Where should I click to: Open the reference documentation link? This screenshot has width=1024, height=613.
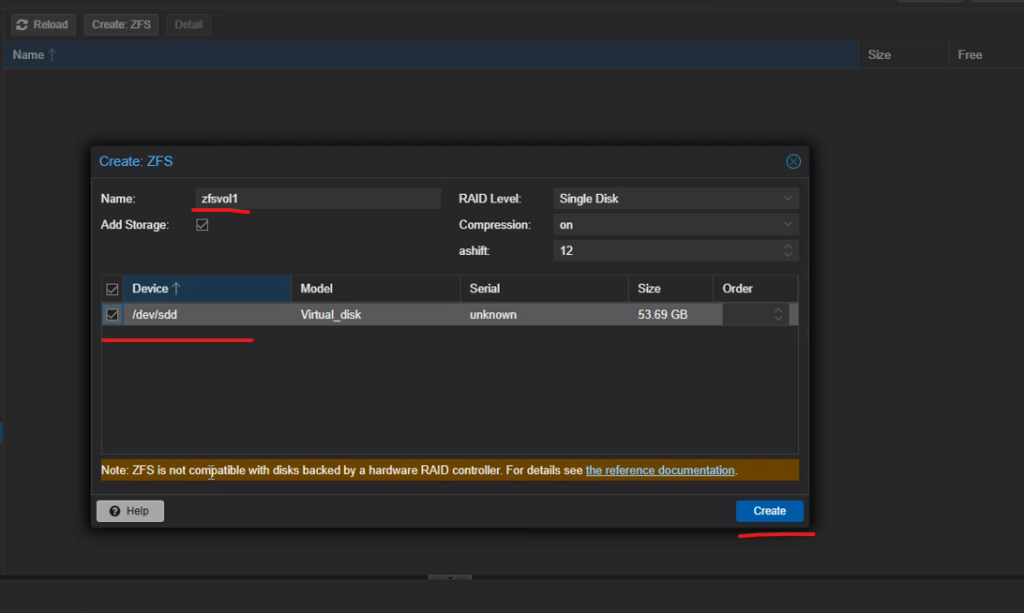click(660, 470)
